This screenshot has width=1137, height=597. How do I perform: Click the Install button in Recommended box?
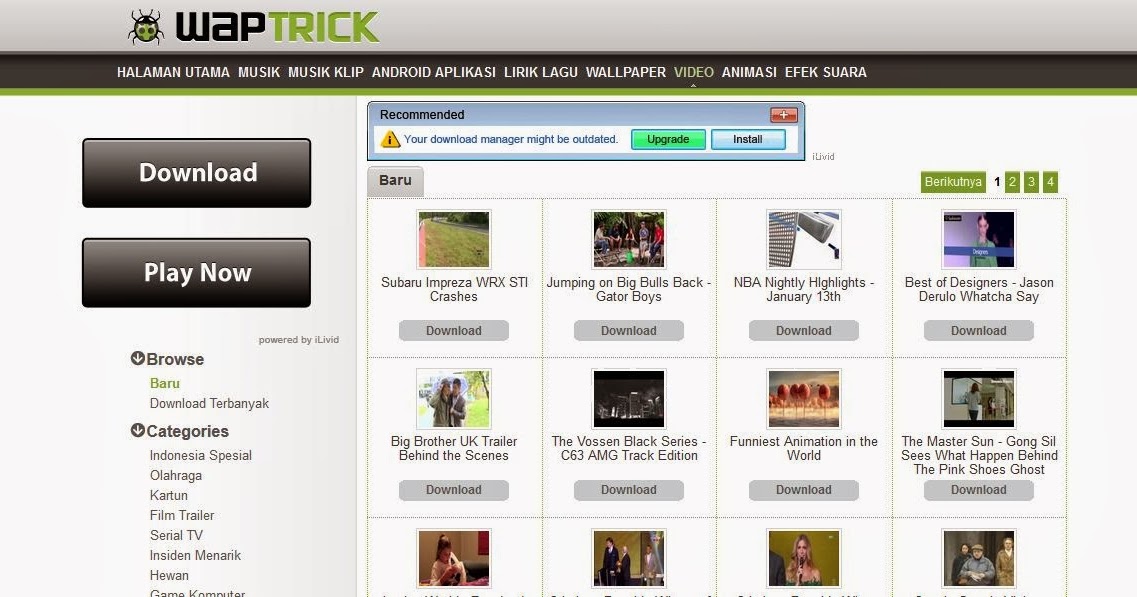[748, 139]
